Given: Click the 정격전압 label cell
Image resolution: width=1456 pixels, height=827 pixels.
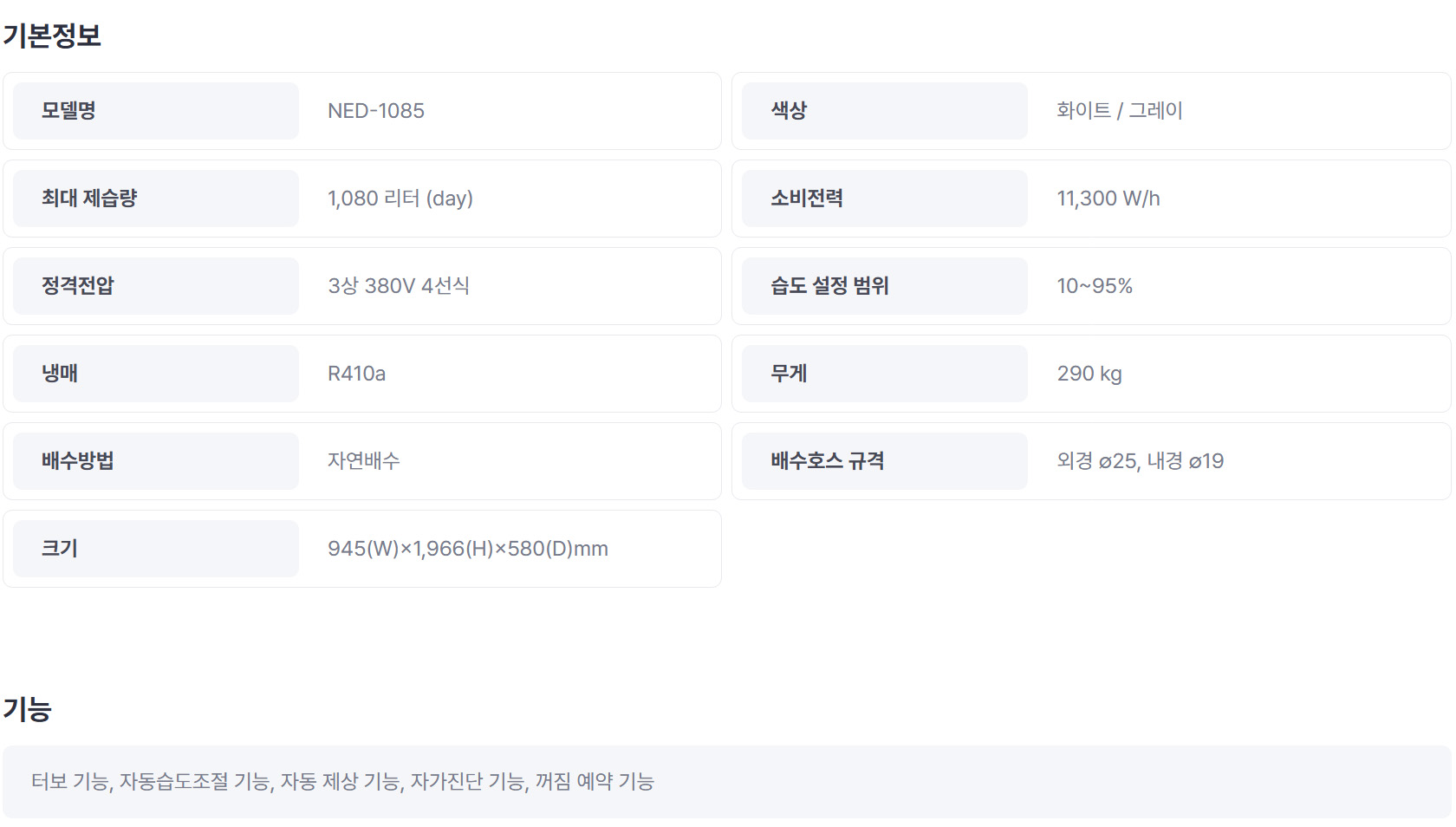Looking at the screenshot, I should click(x=156, y=286).
